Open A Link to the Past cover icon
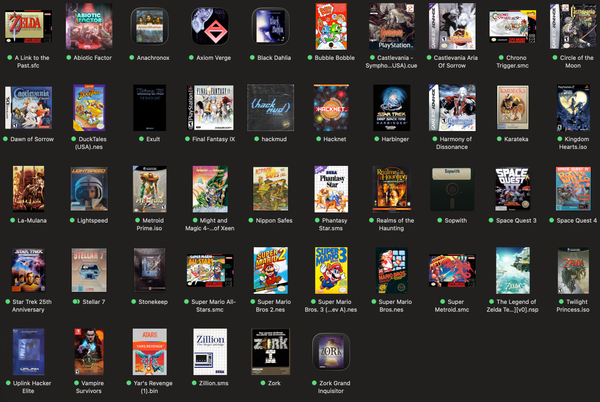The width and height of the screenshot is (600, 402). tap(28, 26)
